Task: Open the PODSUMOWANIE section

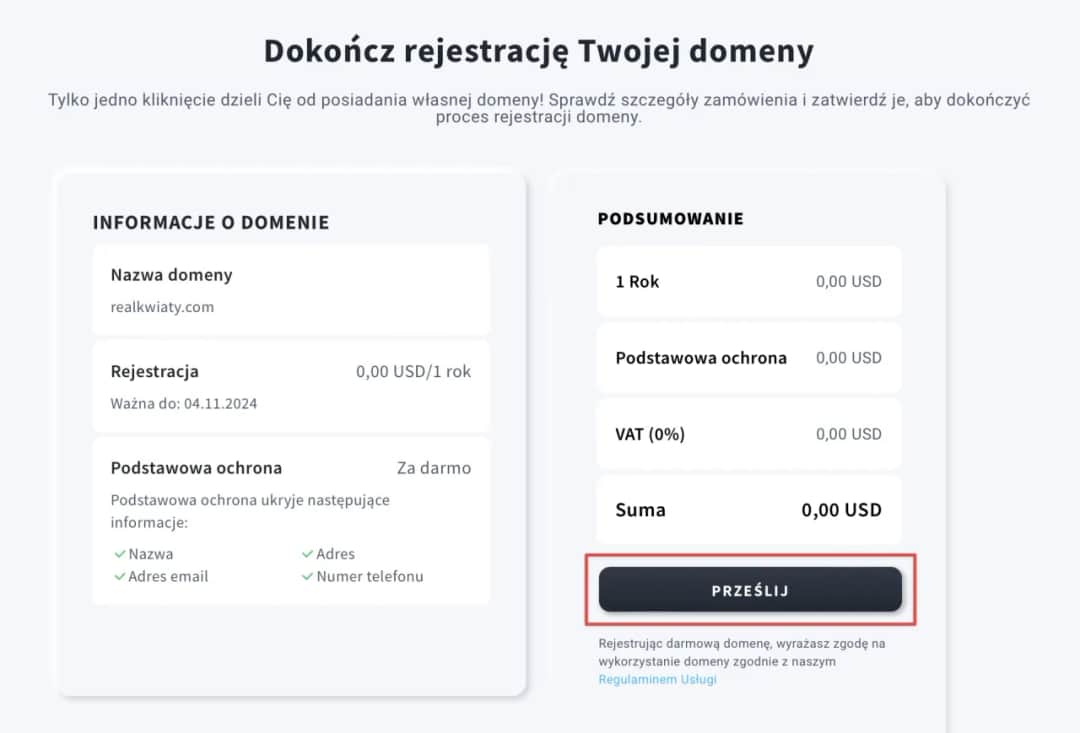Action: click(670, 218)
